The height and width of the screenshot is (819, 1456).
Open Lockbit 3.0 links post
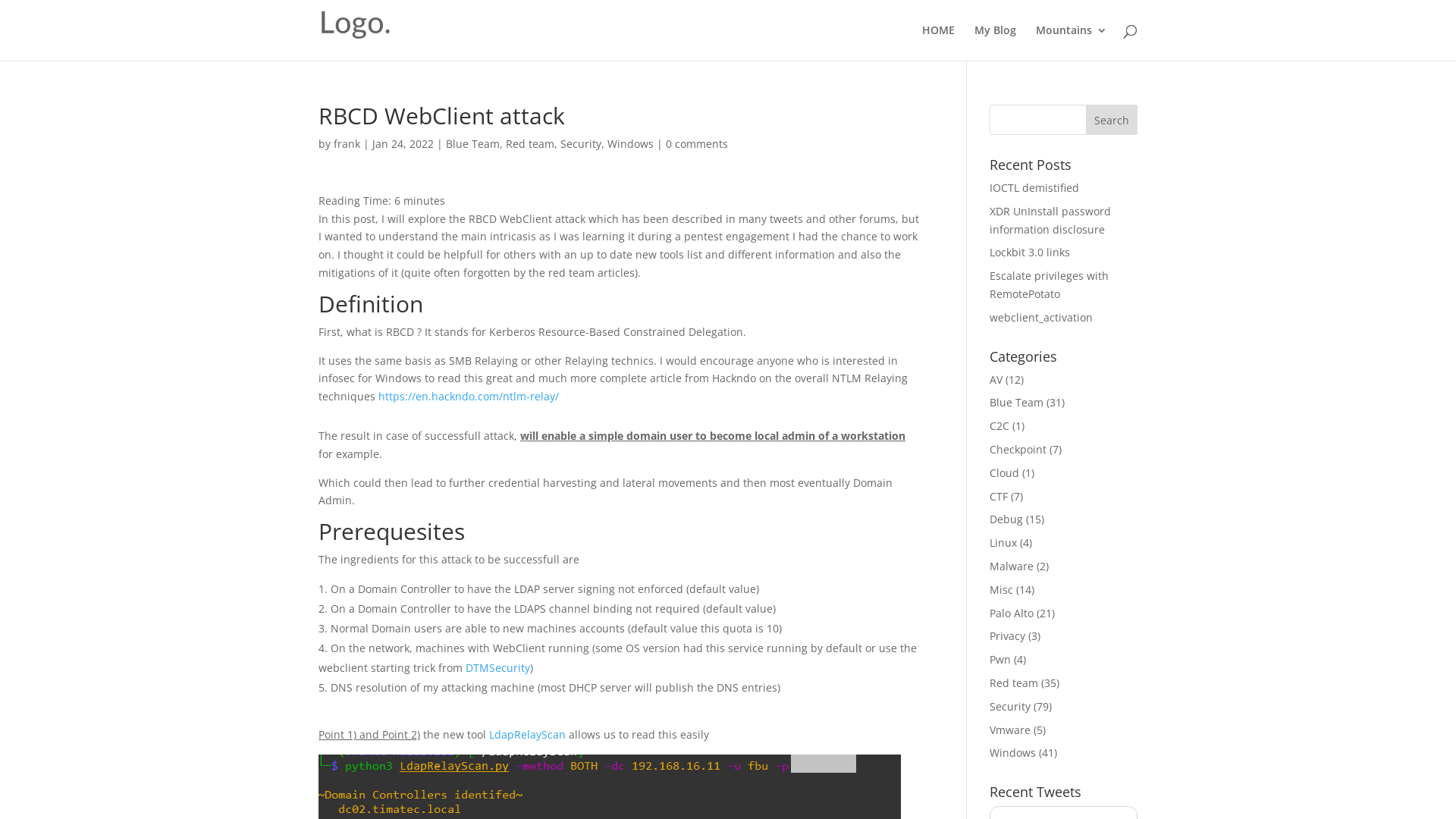[x=1030, y=253]
